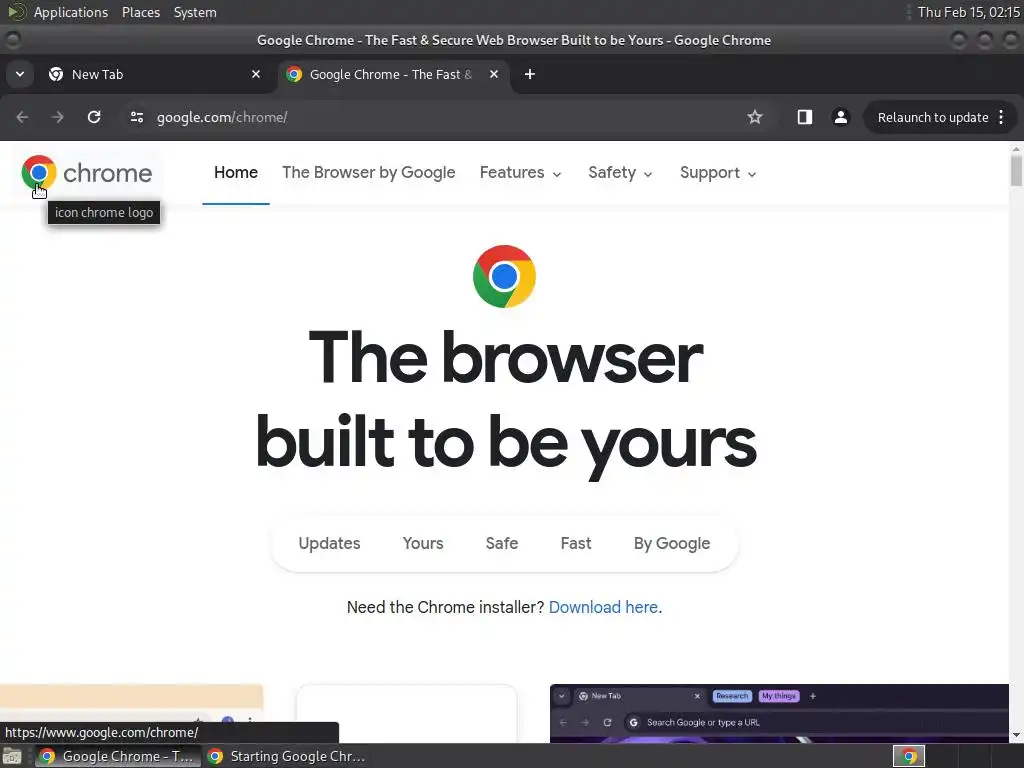Viewport: 1024px width, 768px height.
Task: Click the forward navigation arrow
Action: (57, 117)
